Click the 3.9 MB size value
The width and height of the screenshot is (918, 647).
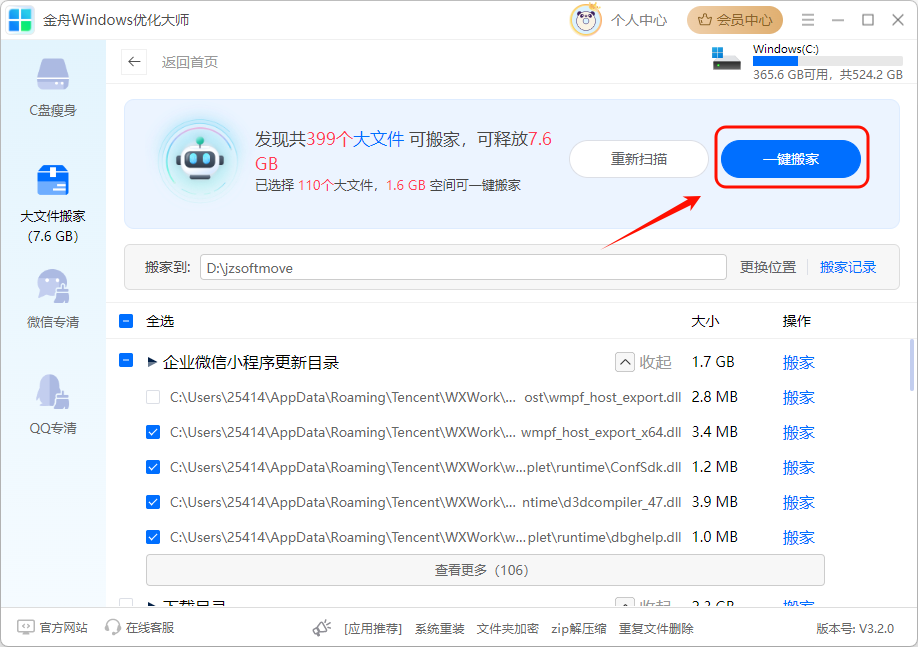pyautogui.click(x=715, y=502)
